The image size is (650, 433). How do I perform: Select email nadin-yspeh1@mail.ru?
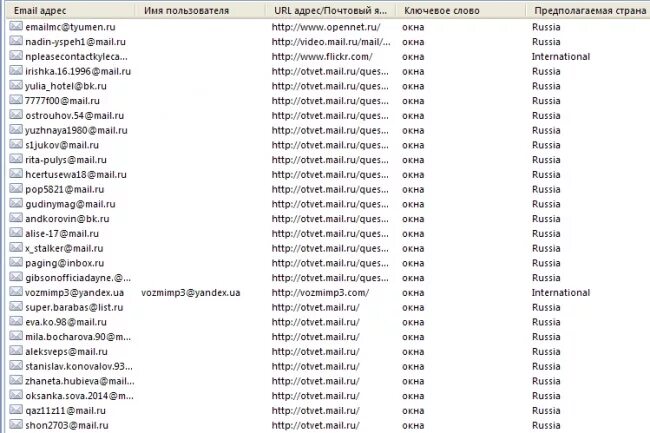click(x=75, y=42)
